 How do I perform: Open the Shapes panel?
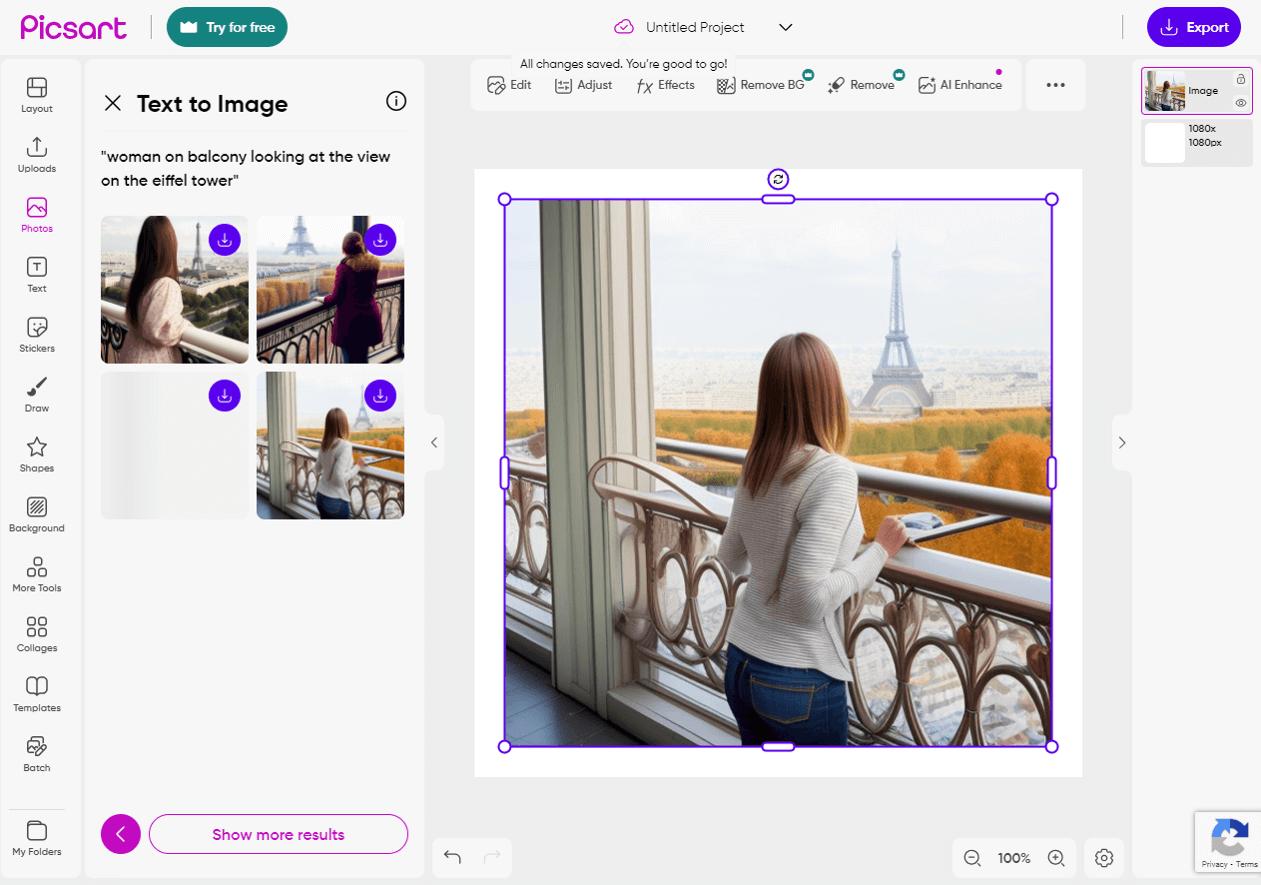click(36, 453)
